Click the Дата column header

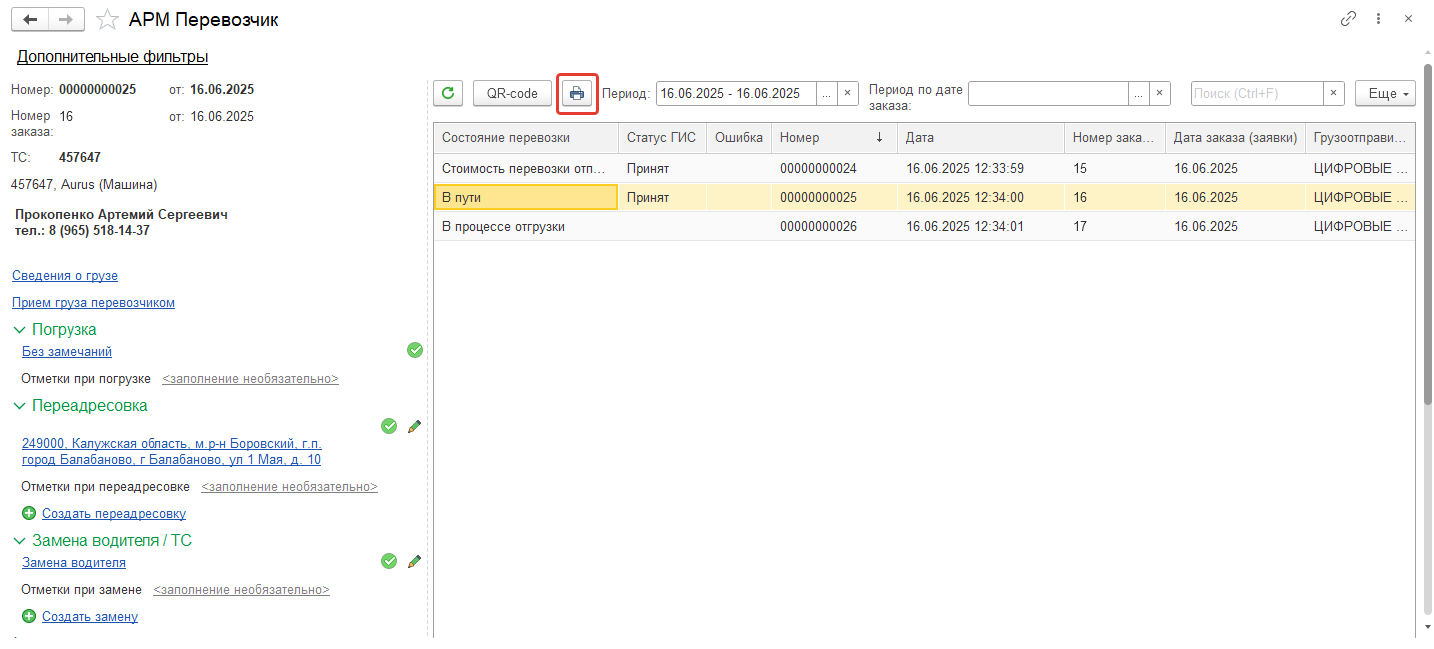point(981,138)
